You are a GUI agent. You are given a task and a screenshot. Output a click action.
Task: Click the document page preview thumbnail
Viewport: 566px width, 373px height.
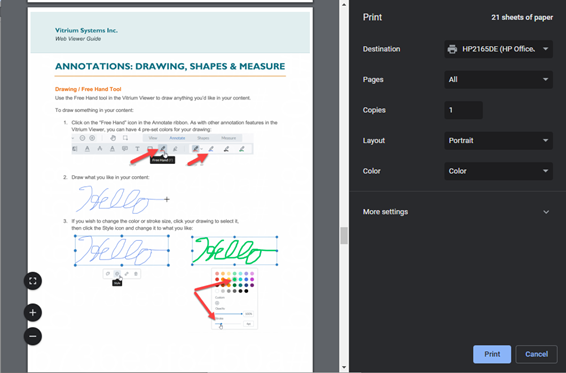pos(170,189)
